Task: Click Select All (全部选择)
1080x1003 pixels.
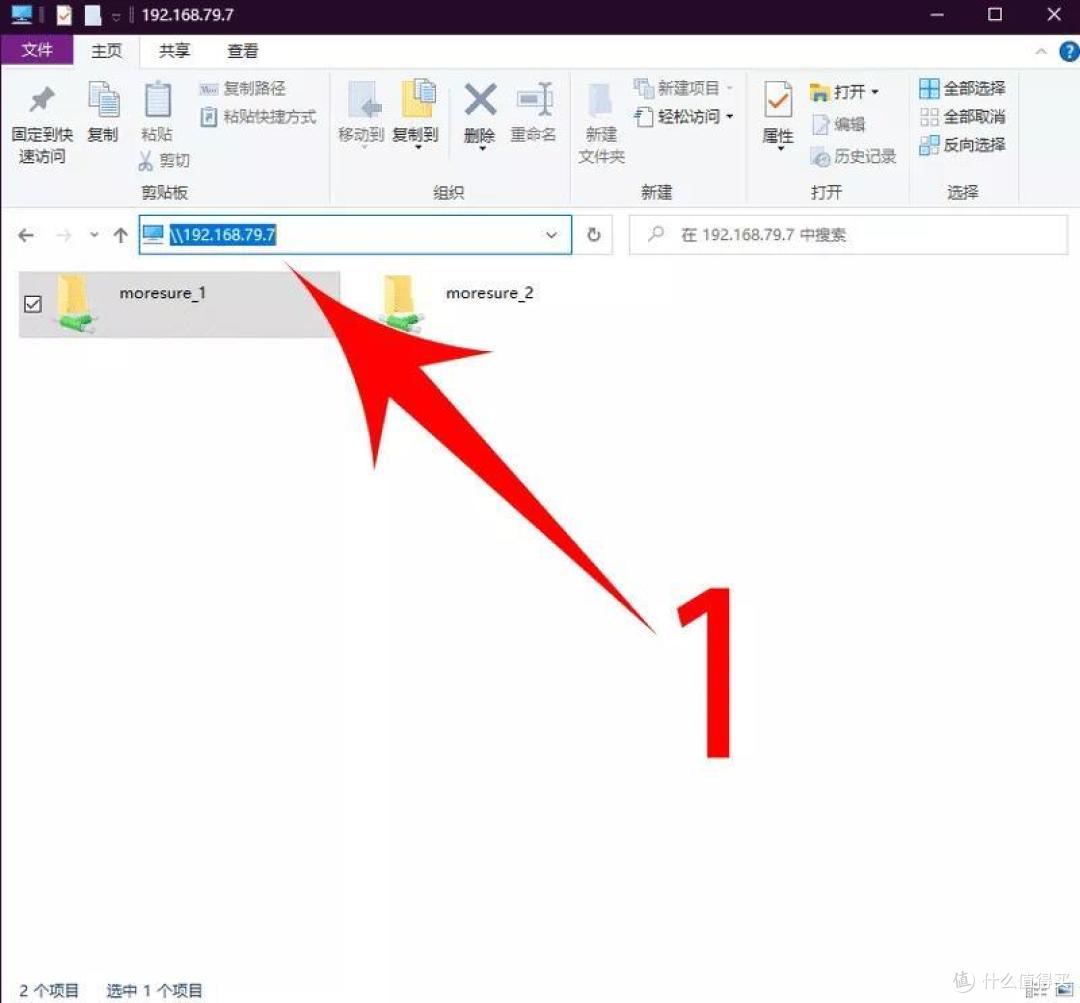Action: click(x=962, y=88)
